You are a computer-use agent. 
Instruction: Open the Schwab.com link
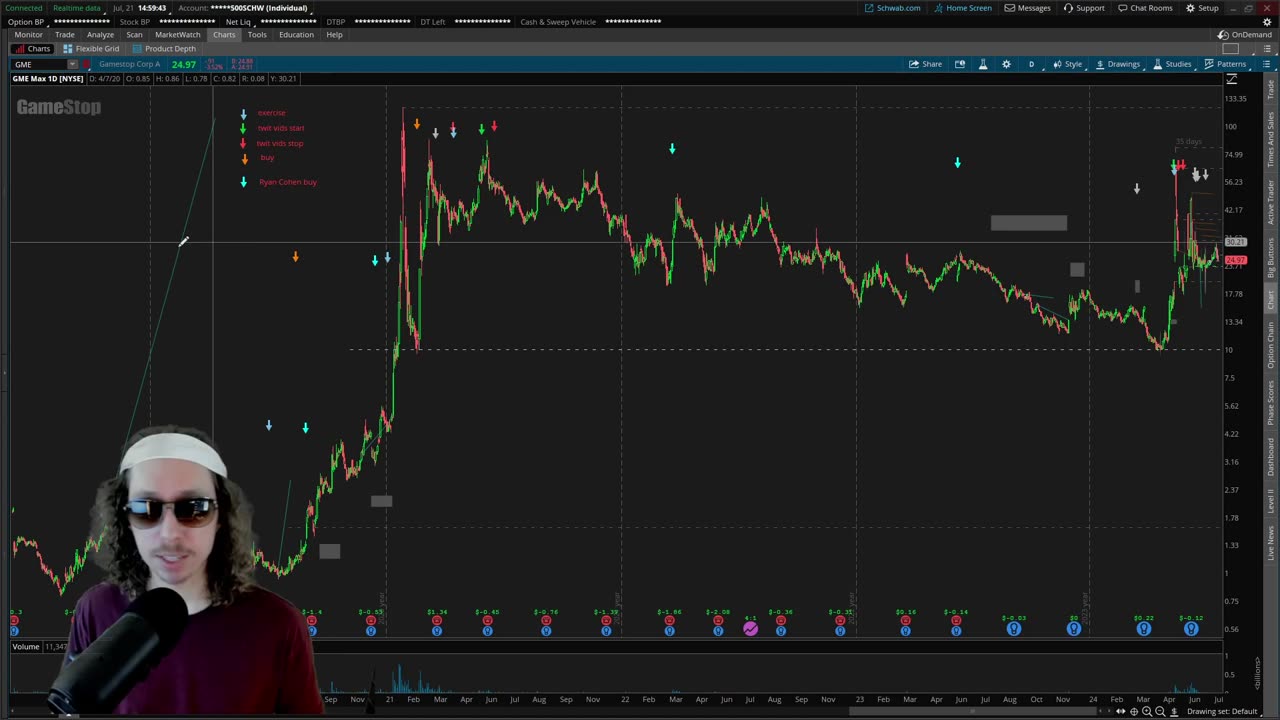[892, 8]
